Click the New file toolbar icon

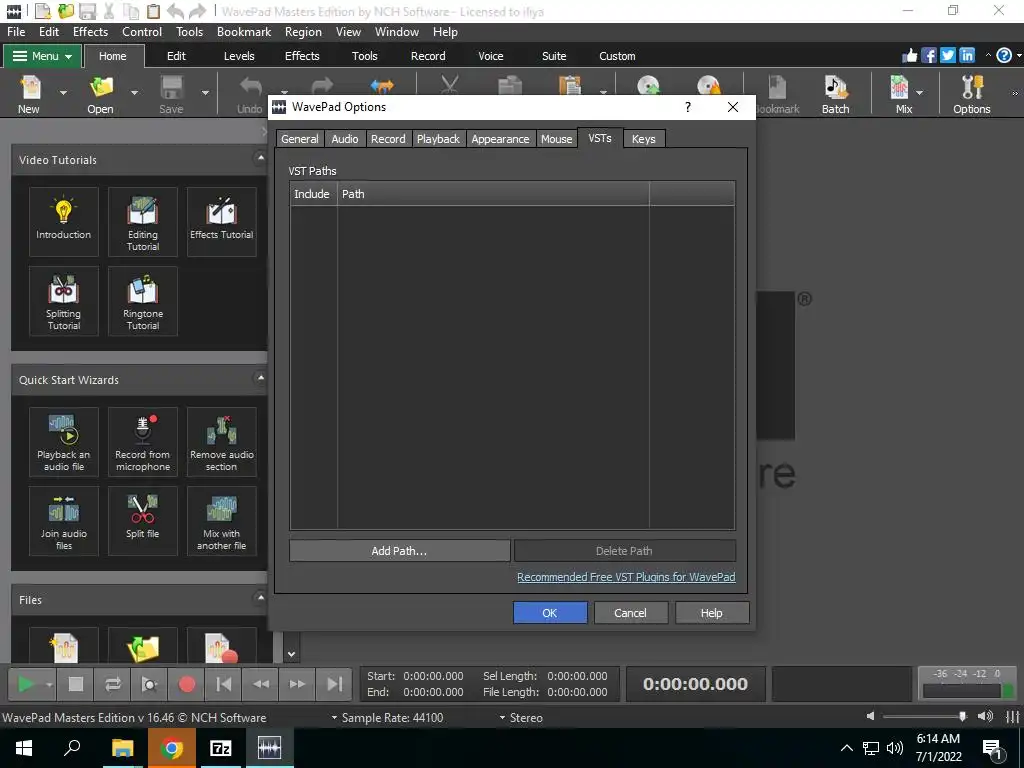[29, 94]
